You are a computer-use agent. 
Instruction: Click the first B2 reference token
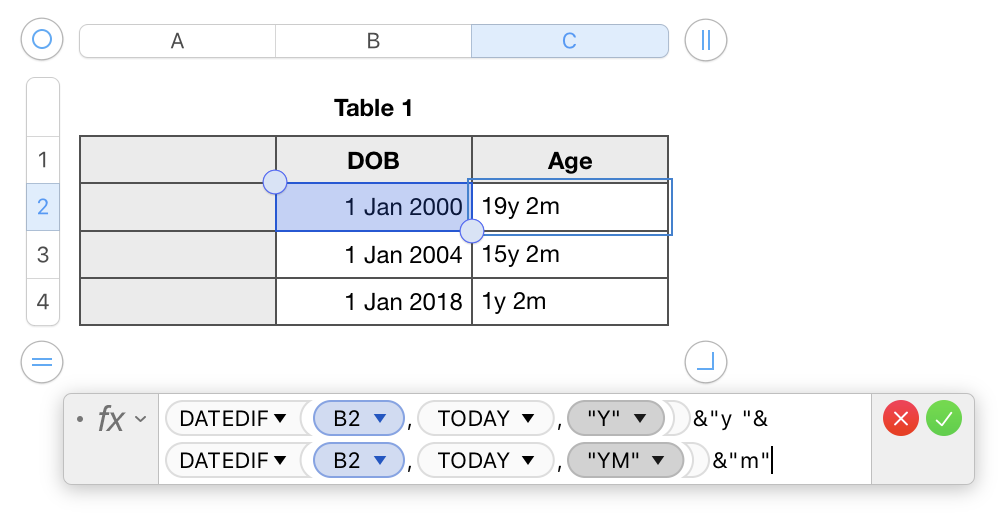[x=358, y=418]
